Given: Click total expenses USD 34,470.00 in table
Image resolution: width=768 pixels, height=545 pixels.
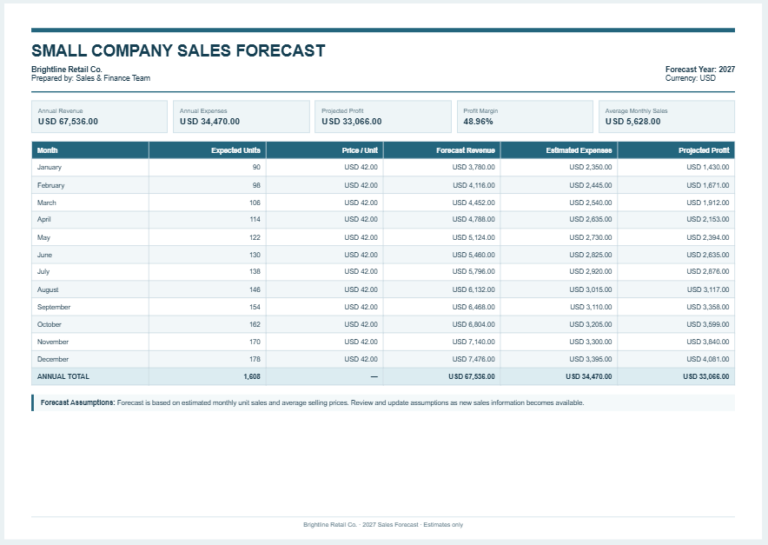Looking at the screenshot, I should coord(589,377).
